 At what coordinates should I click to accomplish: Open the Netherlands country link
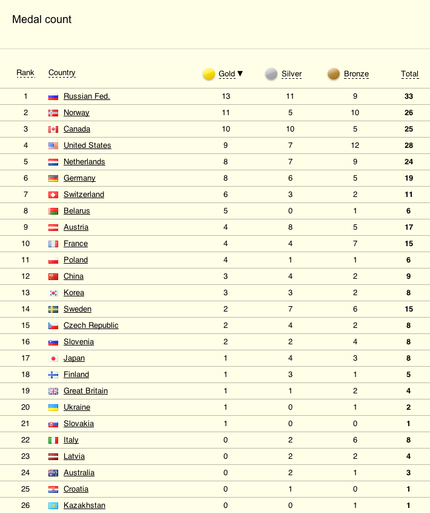[x=84, y=162]
